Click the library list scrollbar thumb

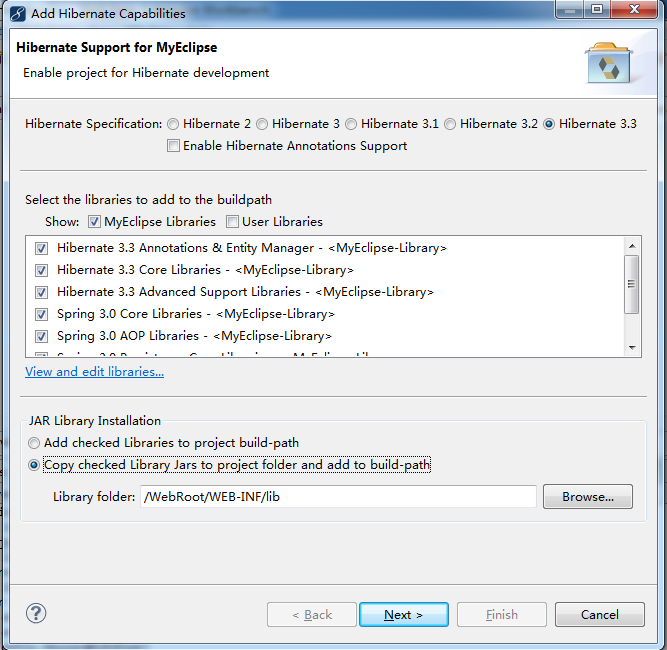632,284
